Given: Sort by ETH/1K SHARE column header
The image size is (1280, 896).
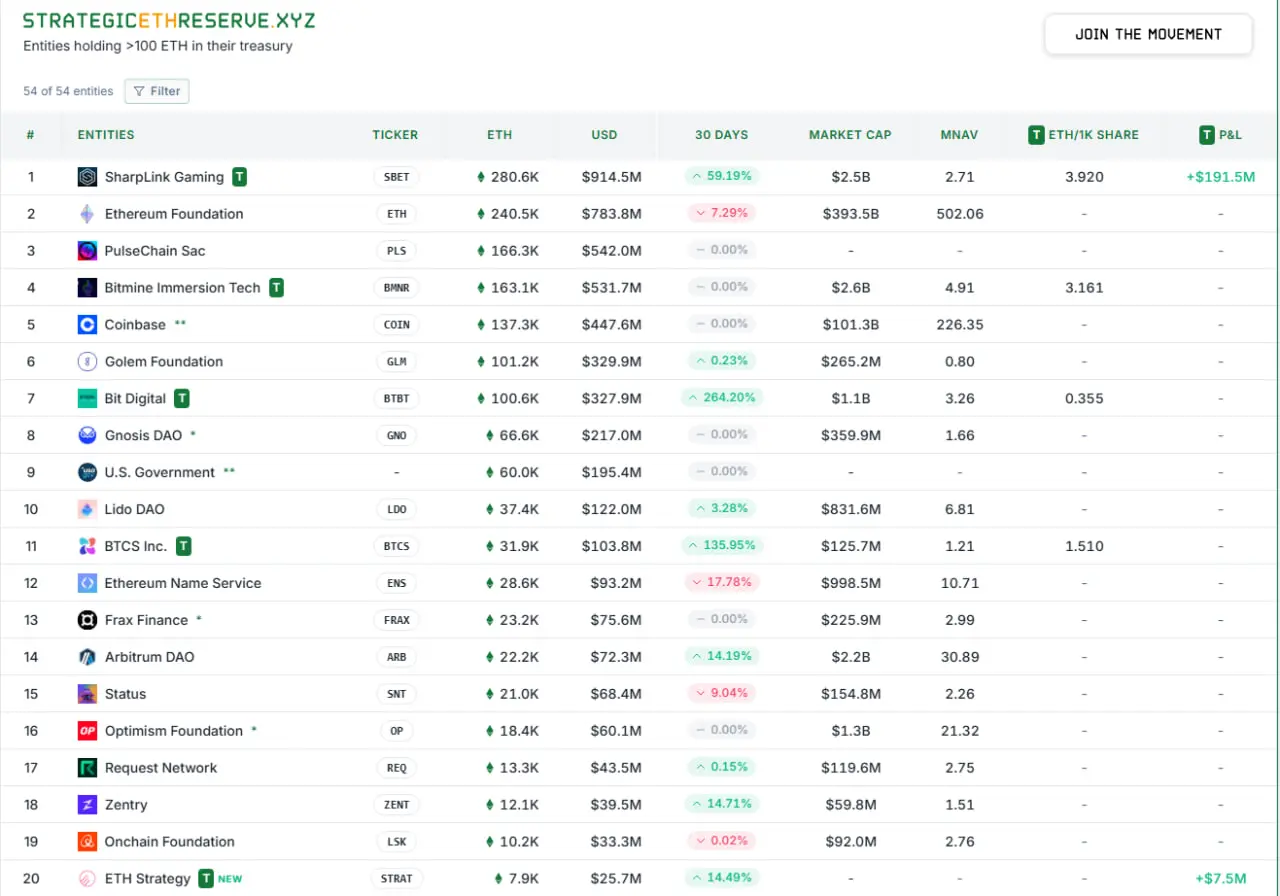Looking at the screenshot, I should [x=1084, y=135].
